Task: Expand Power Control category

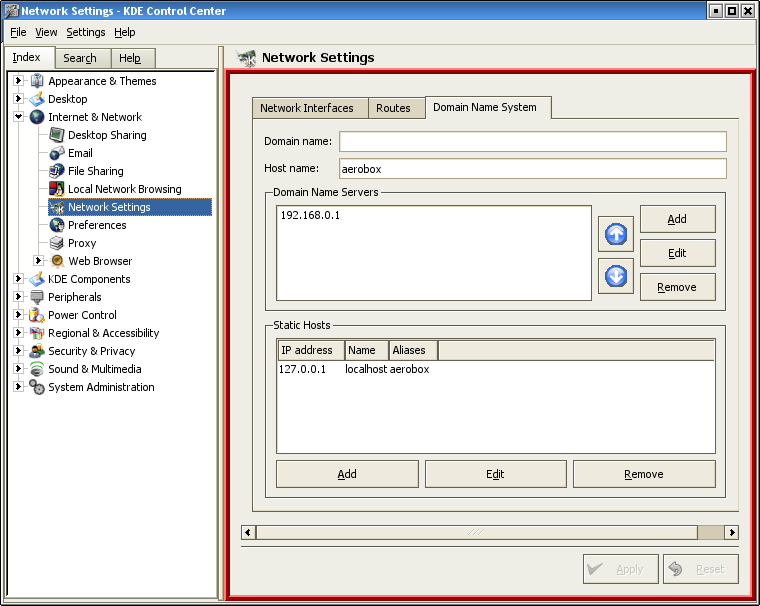Action: point(18,314)
